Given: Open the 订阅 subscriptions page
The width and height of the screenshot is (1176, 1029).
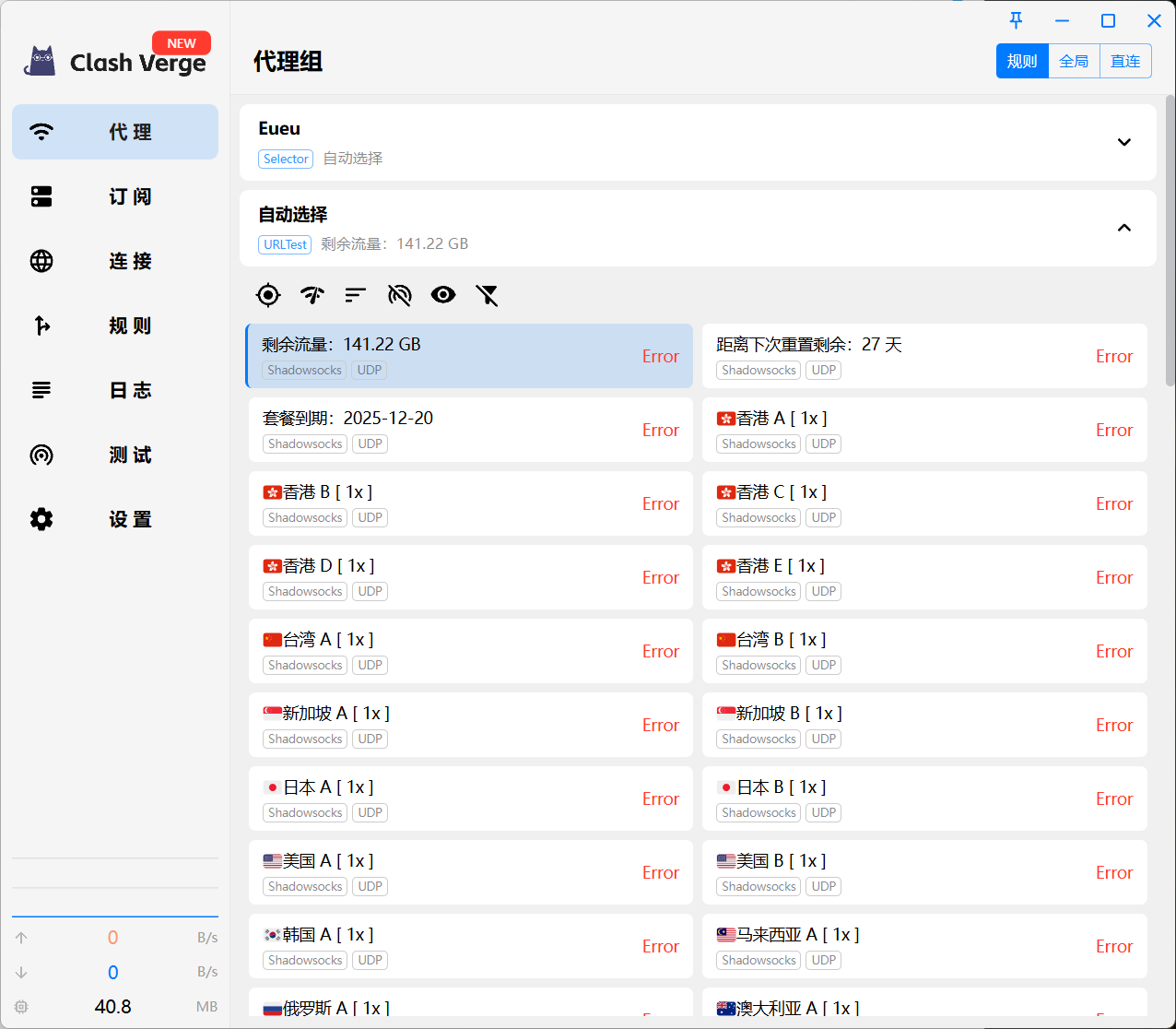Looking at the screenshot, I should pos(115,196).
